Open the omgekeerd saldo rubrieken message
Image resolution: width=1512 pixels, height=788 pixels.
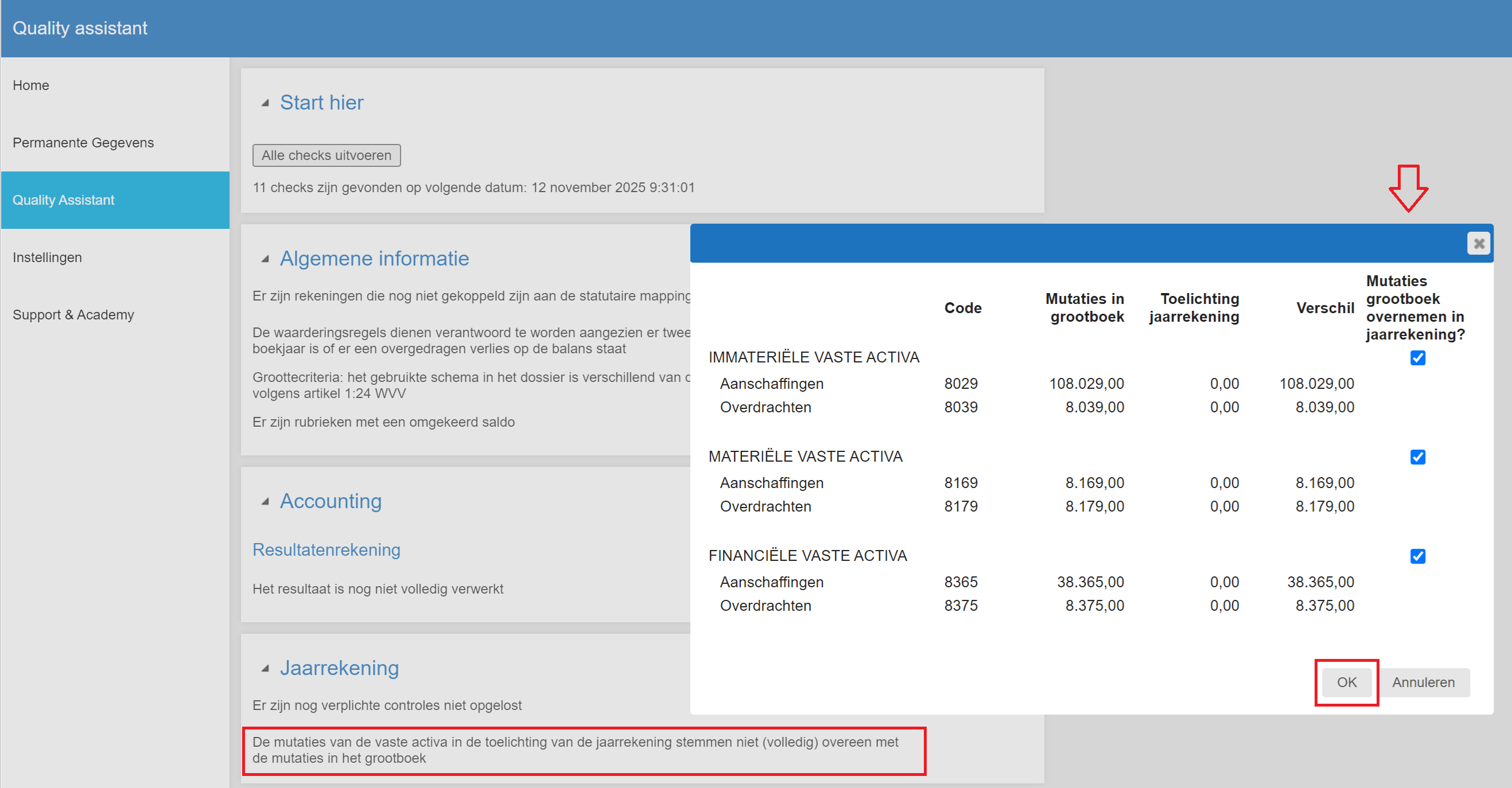click(x=383, y=423)
